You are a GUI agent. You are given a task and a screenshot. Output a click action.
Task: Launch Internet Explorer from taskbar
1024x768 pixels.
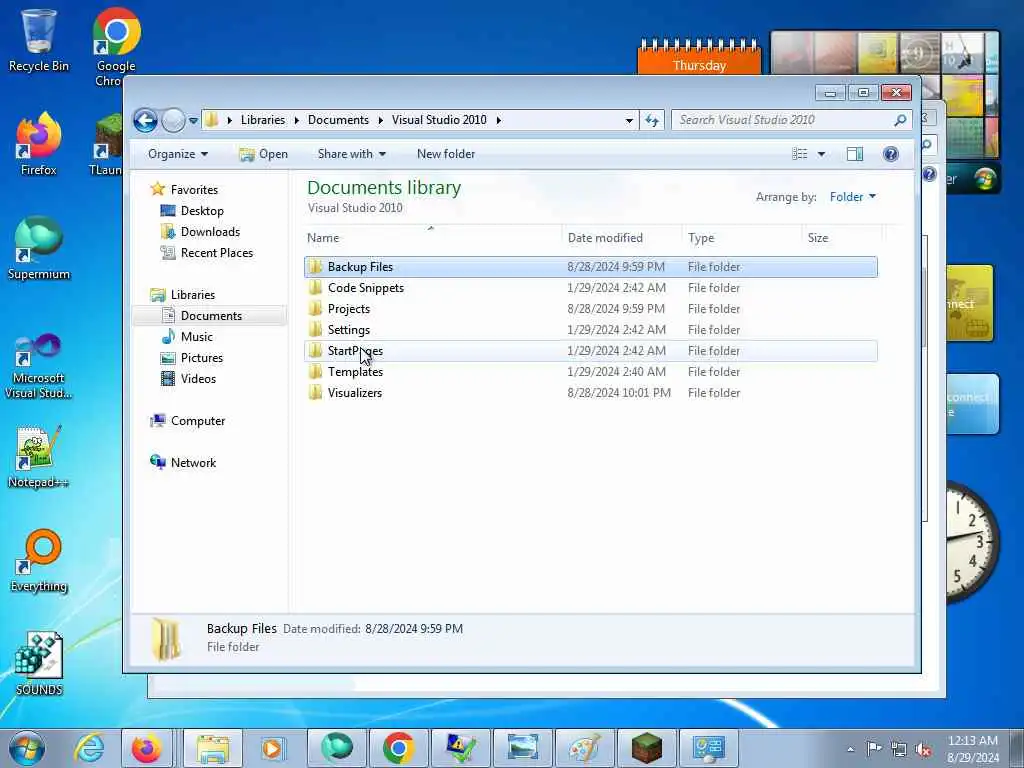[88, 748]
